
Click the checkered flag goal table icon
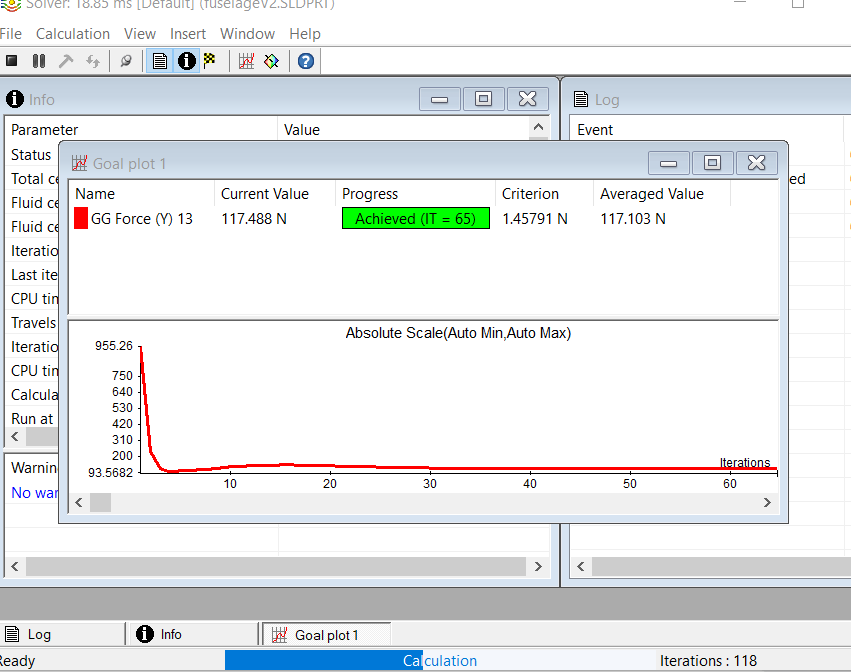209,61
